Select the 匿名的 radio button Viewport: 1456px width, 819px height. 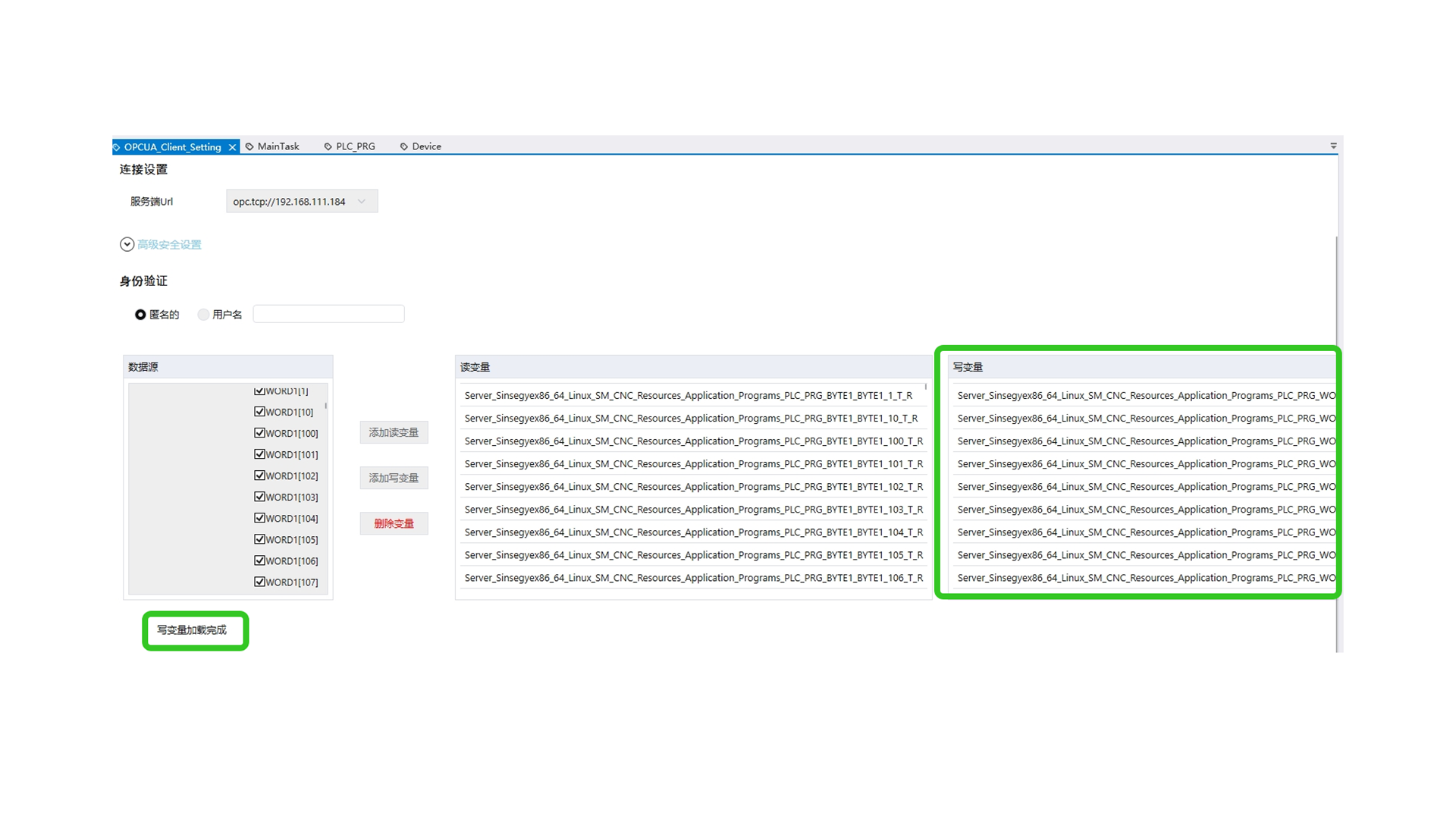point(140,315)
